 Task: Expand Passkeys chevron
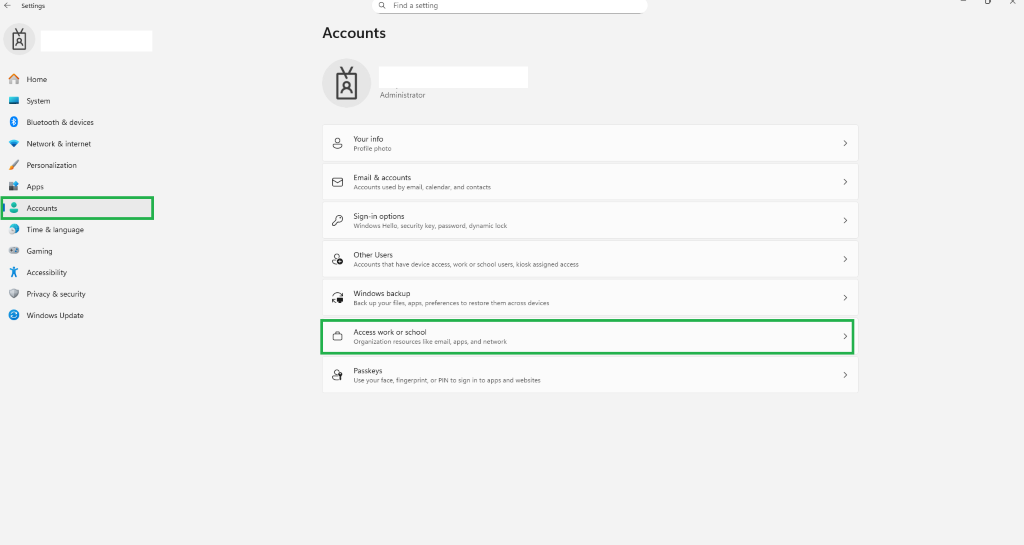(x=845, y=375)
